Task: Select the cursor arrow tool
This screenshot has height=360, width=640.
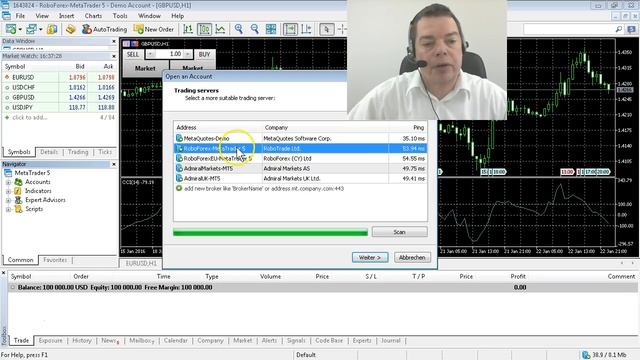Action: tap(326, 29)
